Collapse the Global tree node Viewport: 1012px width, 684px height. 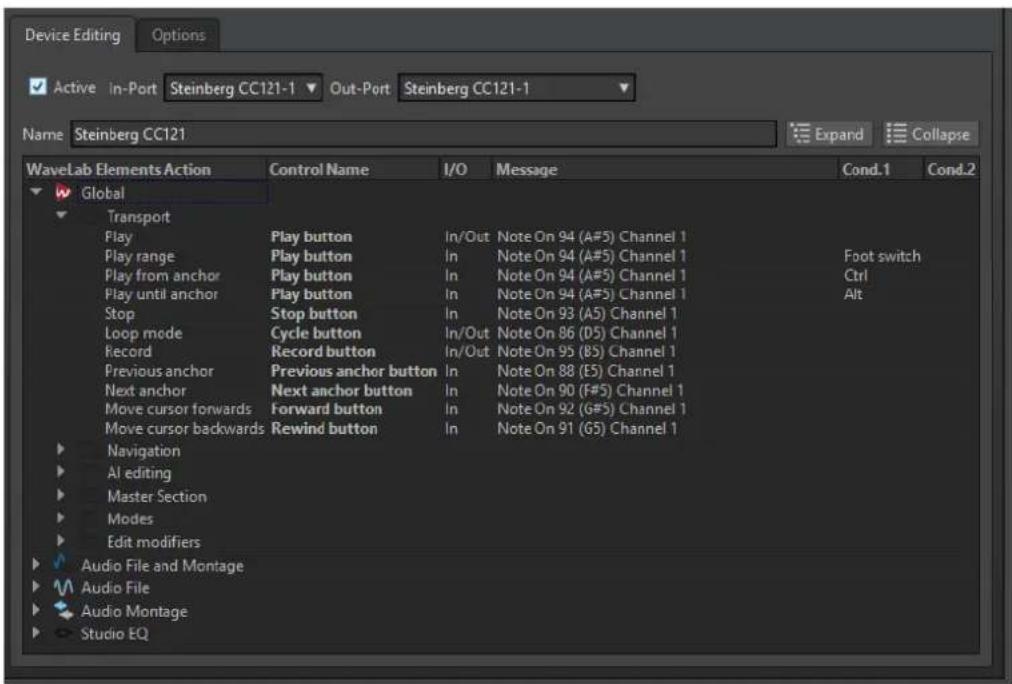(37, 192)
